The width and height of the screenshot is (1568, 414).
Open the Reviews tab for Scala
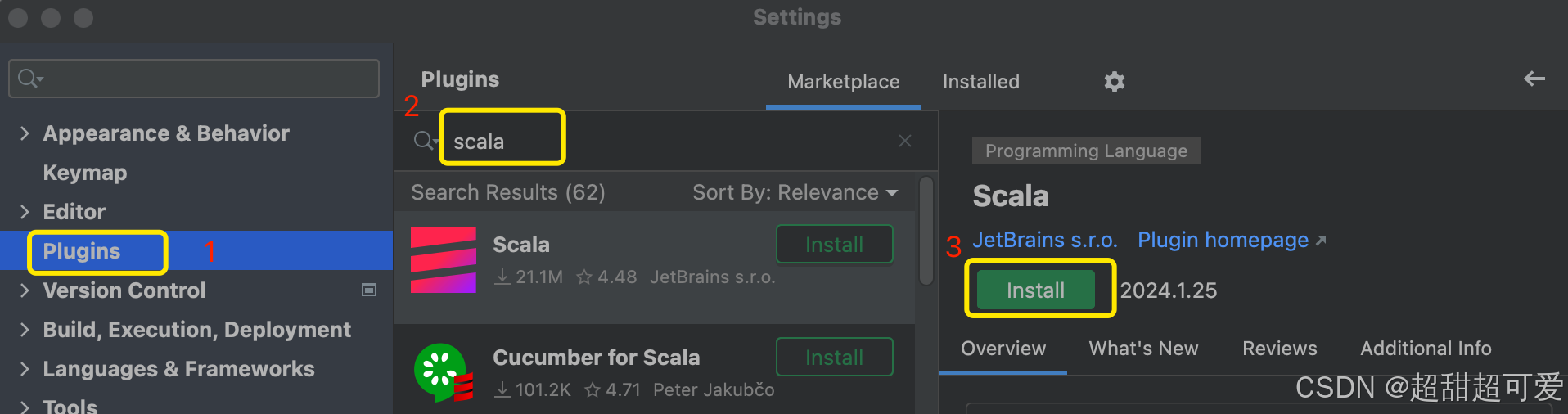[x=1279, y=349]
